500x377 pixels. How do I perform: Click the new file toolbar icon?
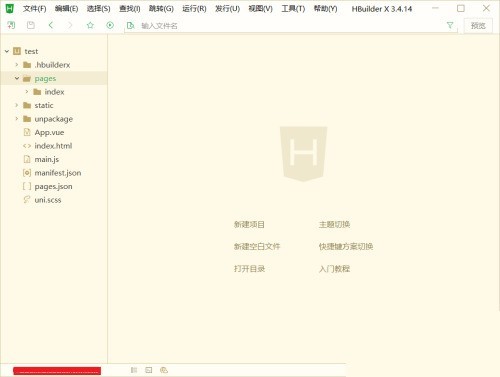(11, 25)
